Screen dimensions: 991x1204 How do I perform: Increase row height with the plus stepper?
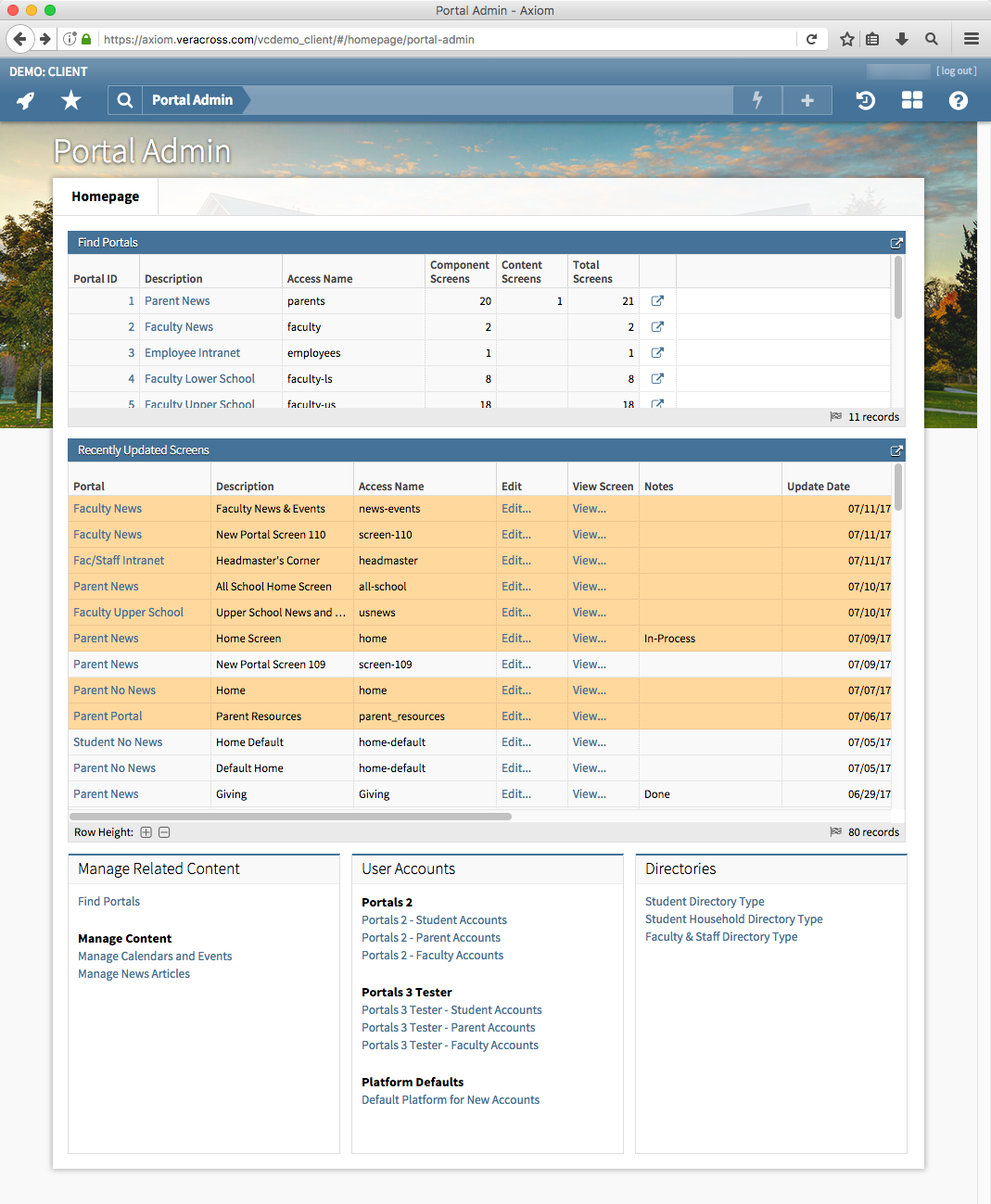pyautogui.click(x=146, y=832)
